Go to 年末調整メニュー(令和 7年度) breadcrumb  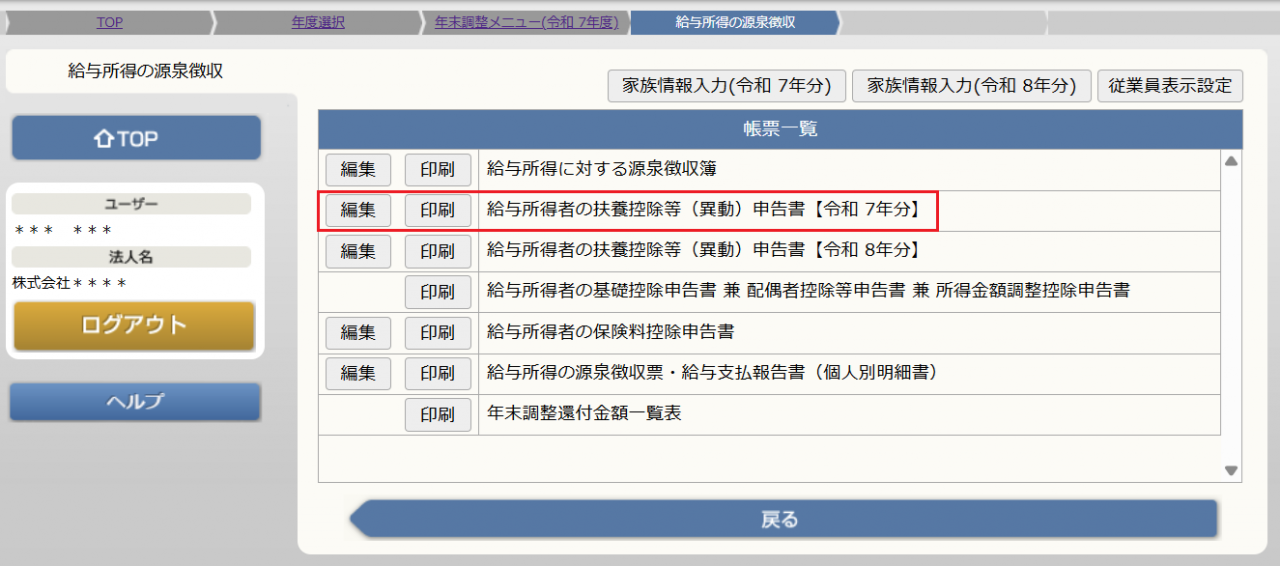pyautogui.click(x=526, y=22)
